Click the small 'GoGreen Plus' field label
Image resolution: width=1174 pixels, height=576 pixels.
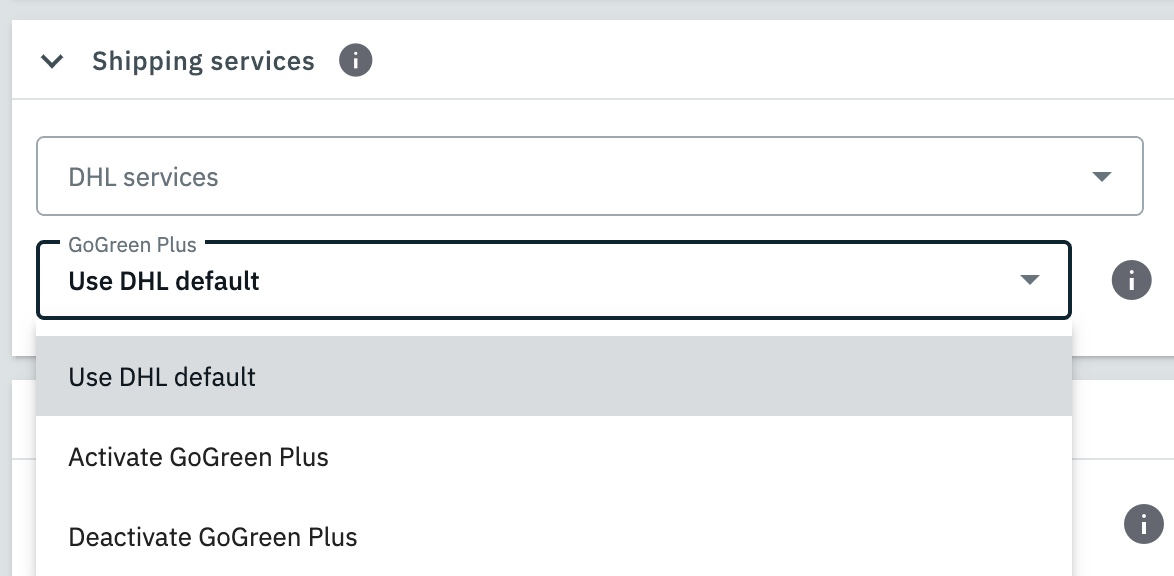pyautogui.click(x=132, y=245)
